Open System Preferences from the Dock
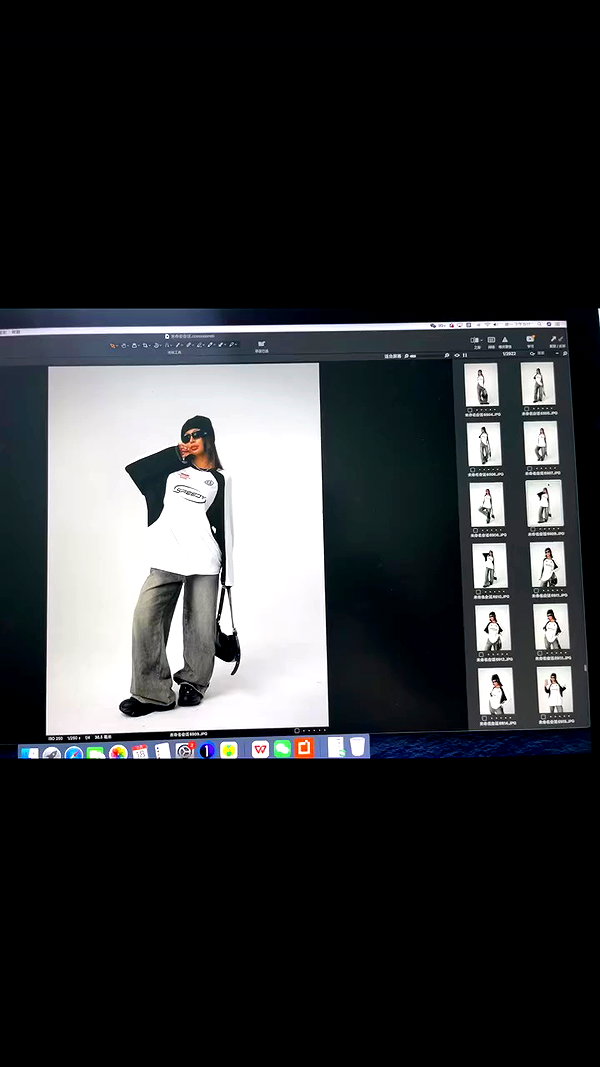Viewport: 600px width, 1067px height. [x=184, y=751]
